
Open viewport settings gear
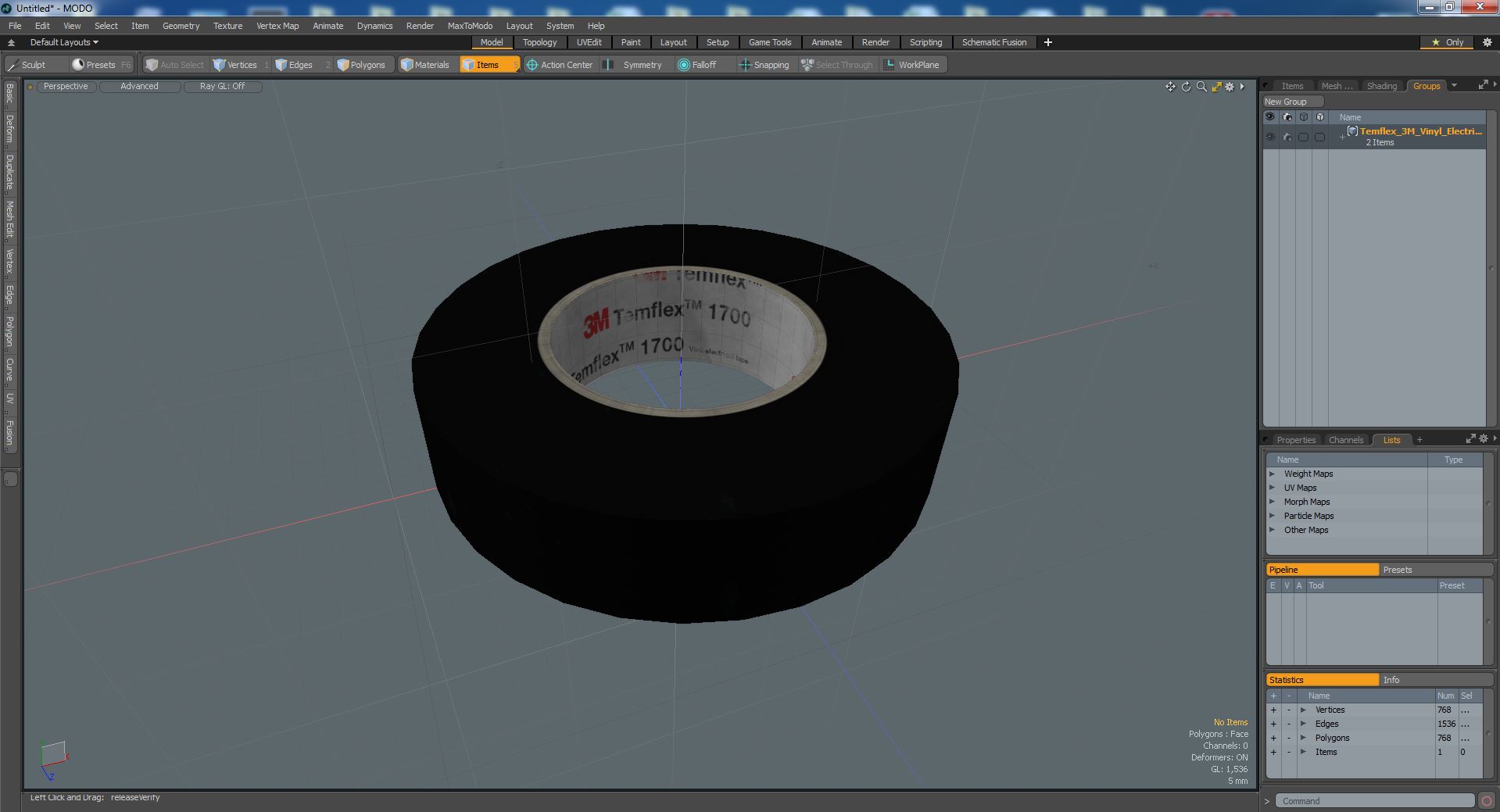pos(1230,87)
